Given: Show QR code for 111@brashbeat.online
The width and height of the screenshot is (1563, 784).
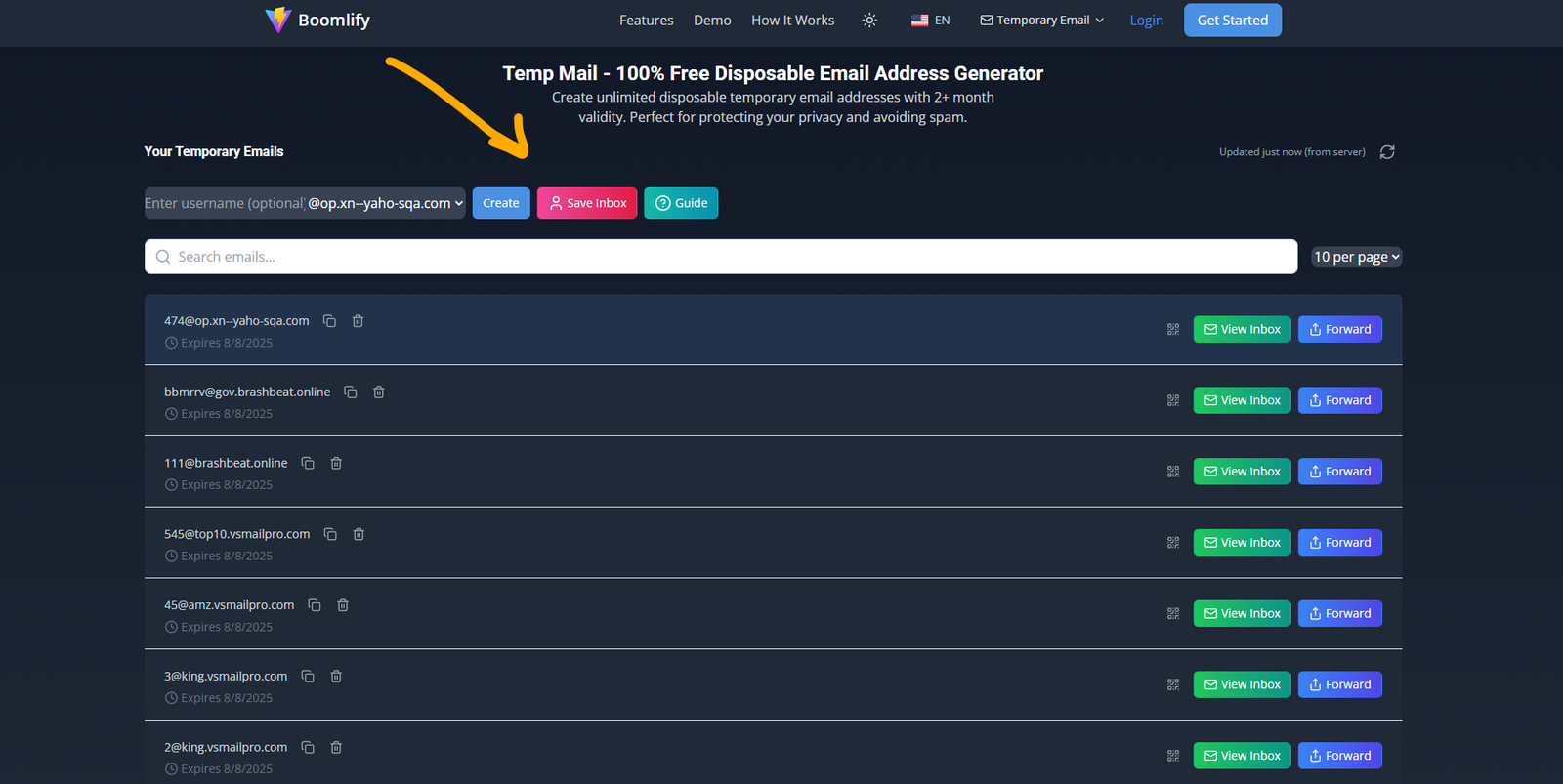Looking at the screenshot, I should coord(1173,472).
